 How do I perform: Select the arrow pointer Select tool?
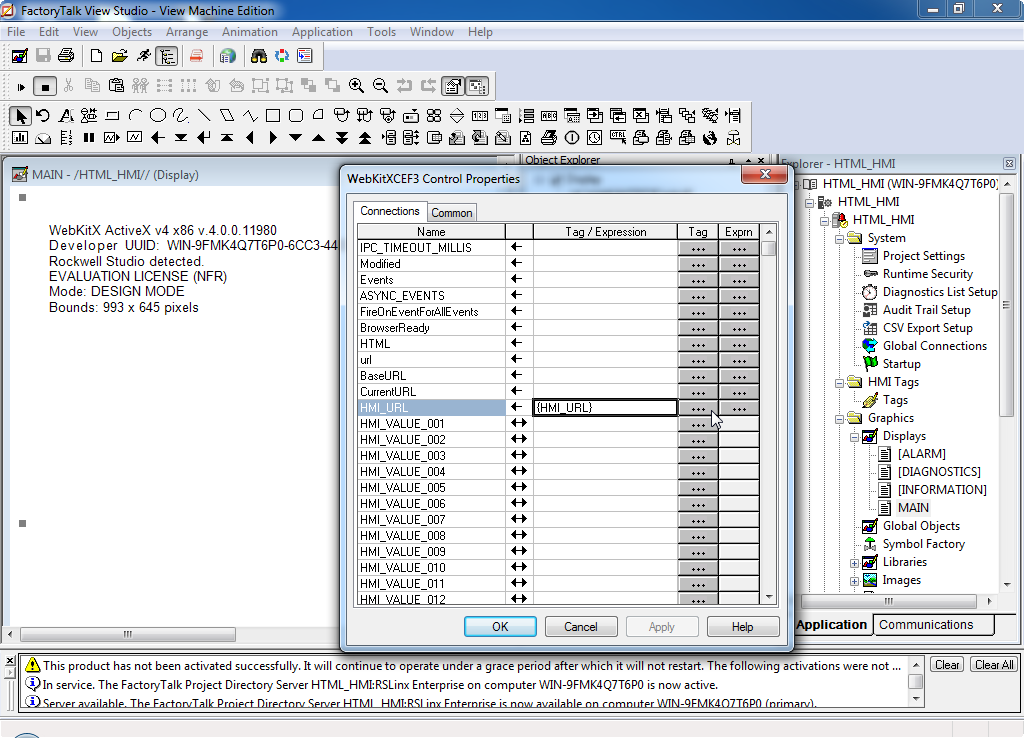click(x=20, y=116)
